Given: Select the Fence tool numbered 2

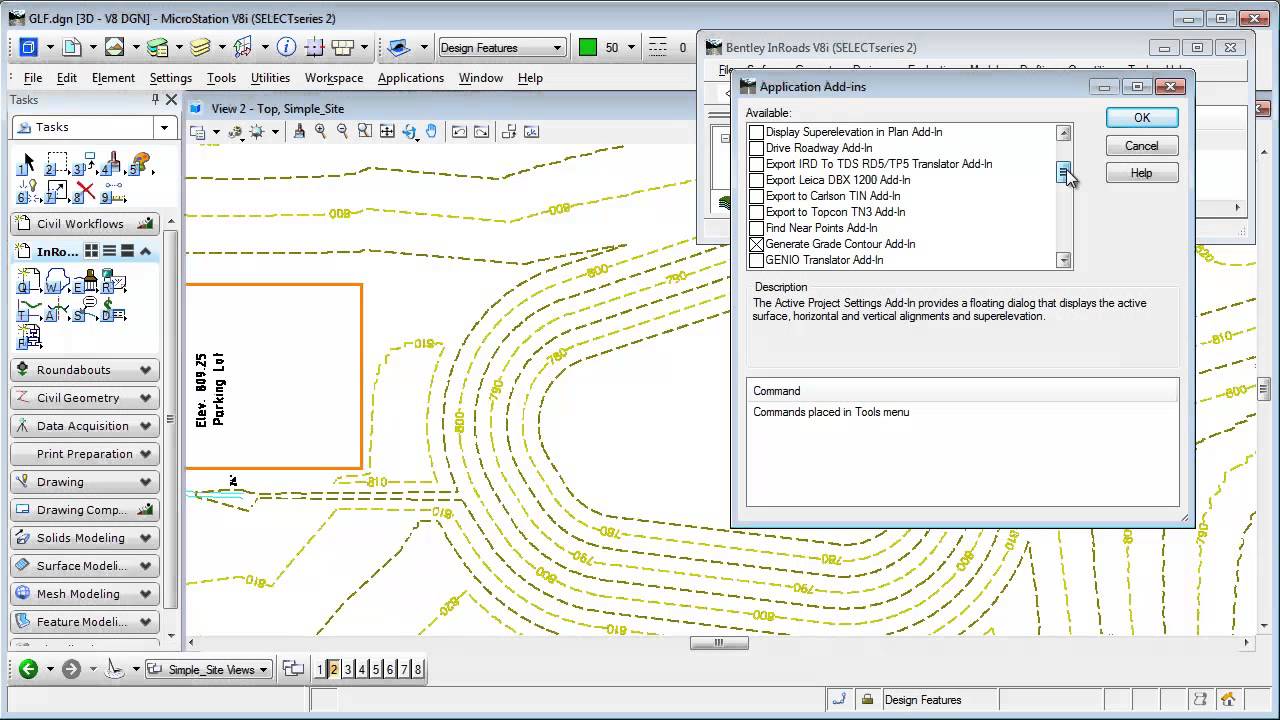Looking at the screenshot, I should pyautogui.click(x=56, y=165).
